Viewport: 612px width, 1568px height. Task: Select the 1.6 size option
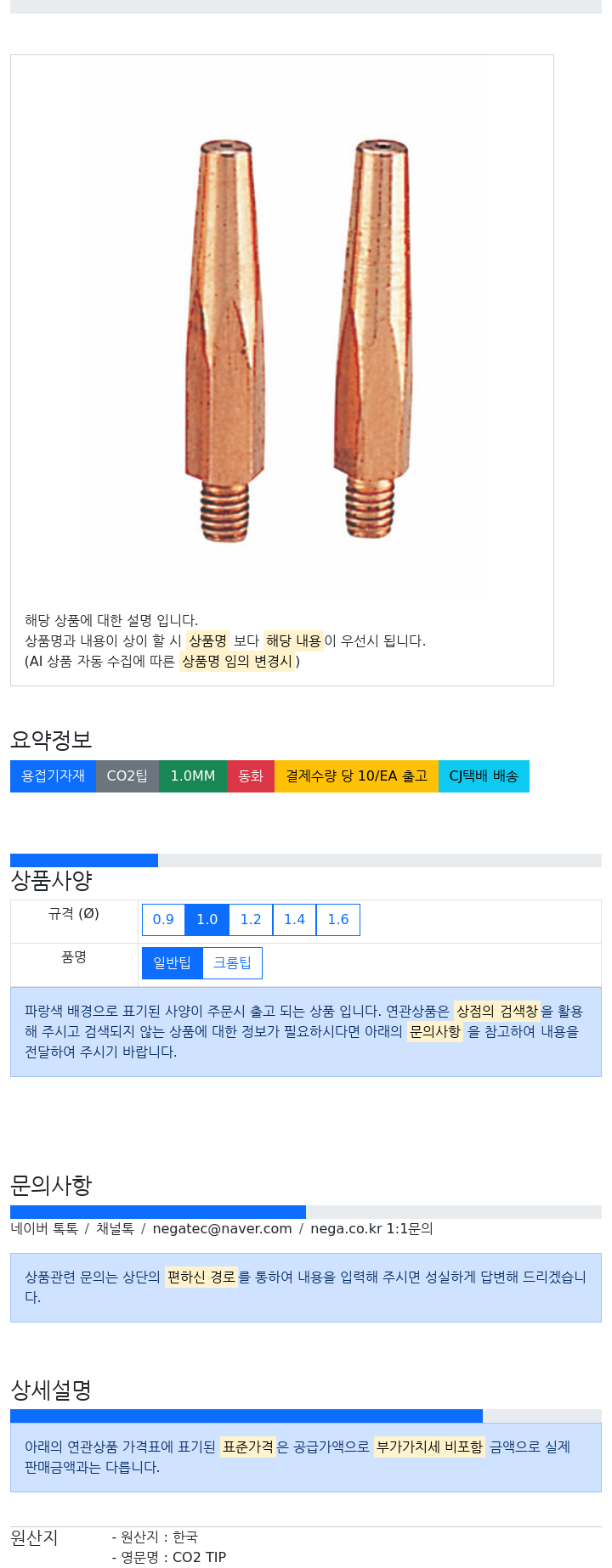(x=338, y=920)
